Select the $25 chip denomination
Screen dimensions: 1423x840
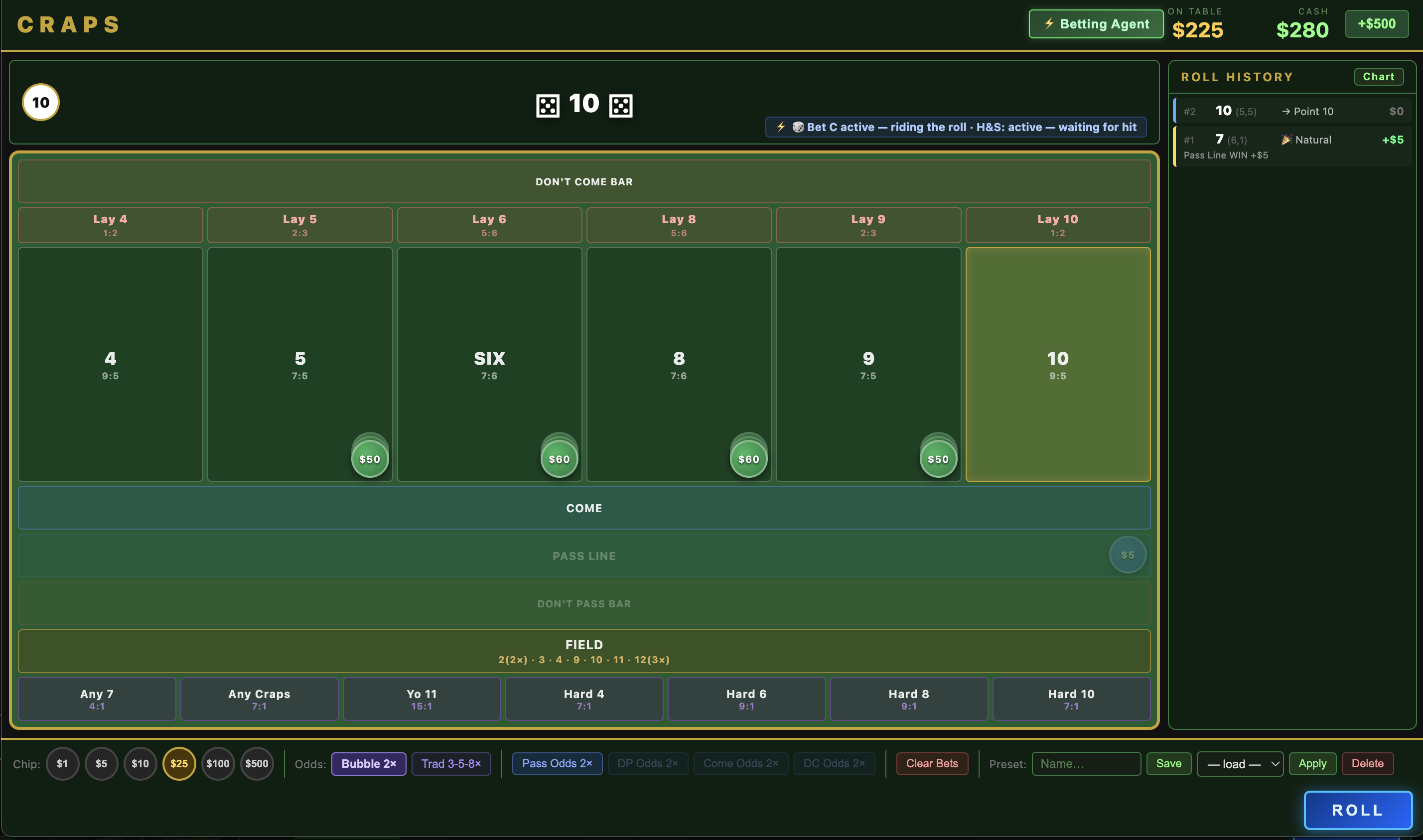click(x=179, y=764)
